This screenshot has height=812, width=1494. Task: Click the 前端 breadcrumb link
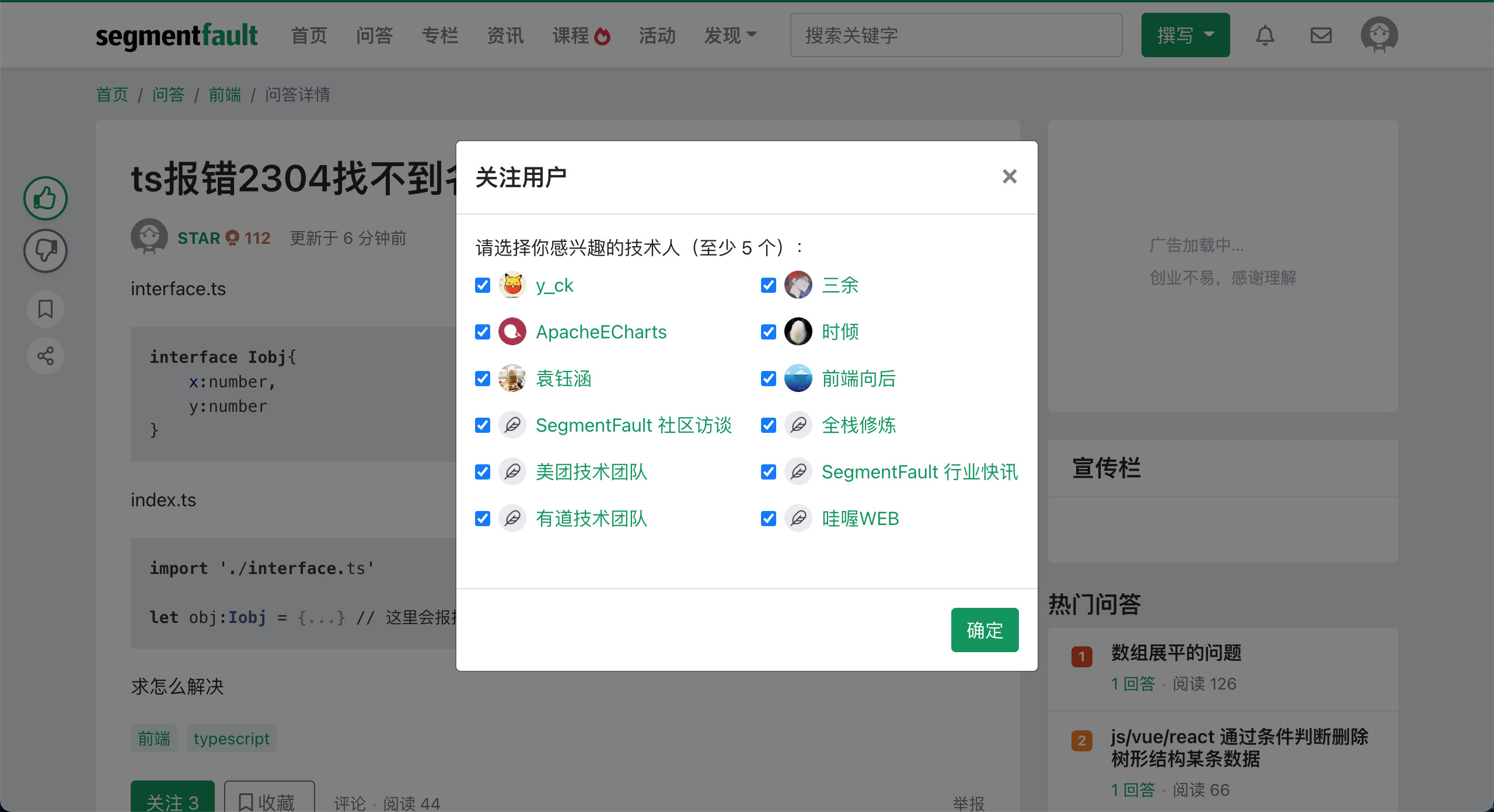click(225, 94)
